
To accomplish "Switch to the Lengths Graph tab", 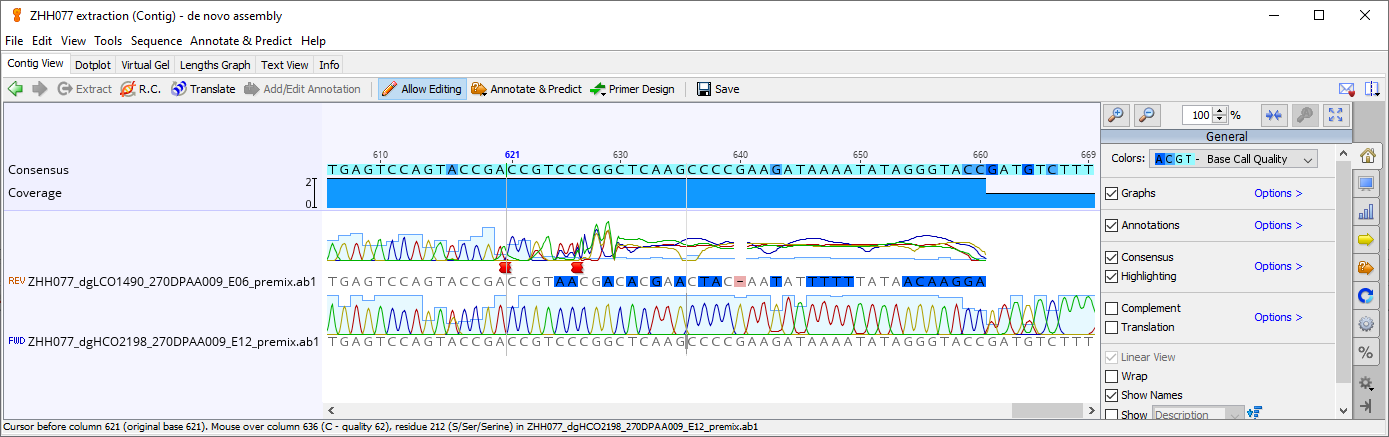I will 215,65.
